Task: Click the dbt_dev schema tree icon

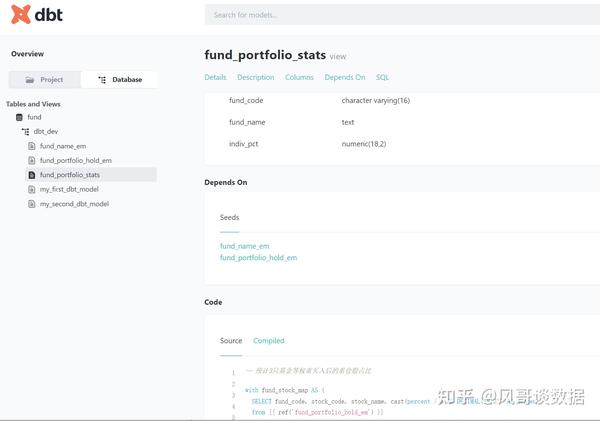Action: tap(25, 132)
